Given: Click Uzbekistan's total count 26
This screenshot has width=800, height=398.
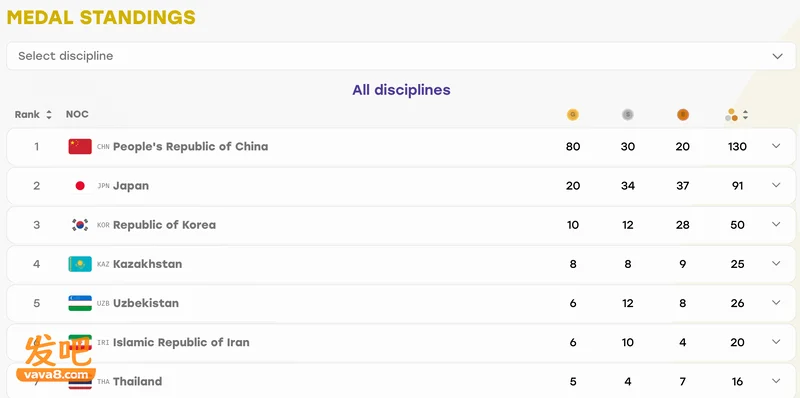Looking at the screenshot, I should pyautogui.click(x=737, y=303).
